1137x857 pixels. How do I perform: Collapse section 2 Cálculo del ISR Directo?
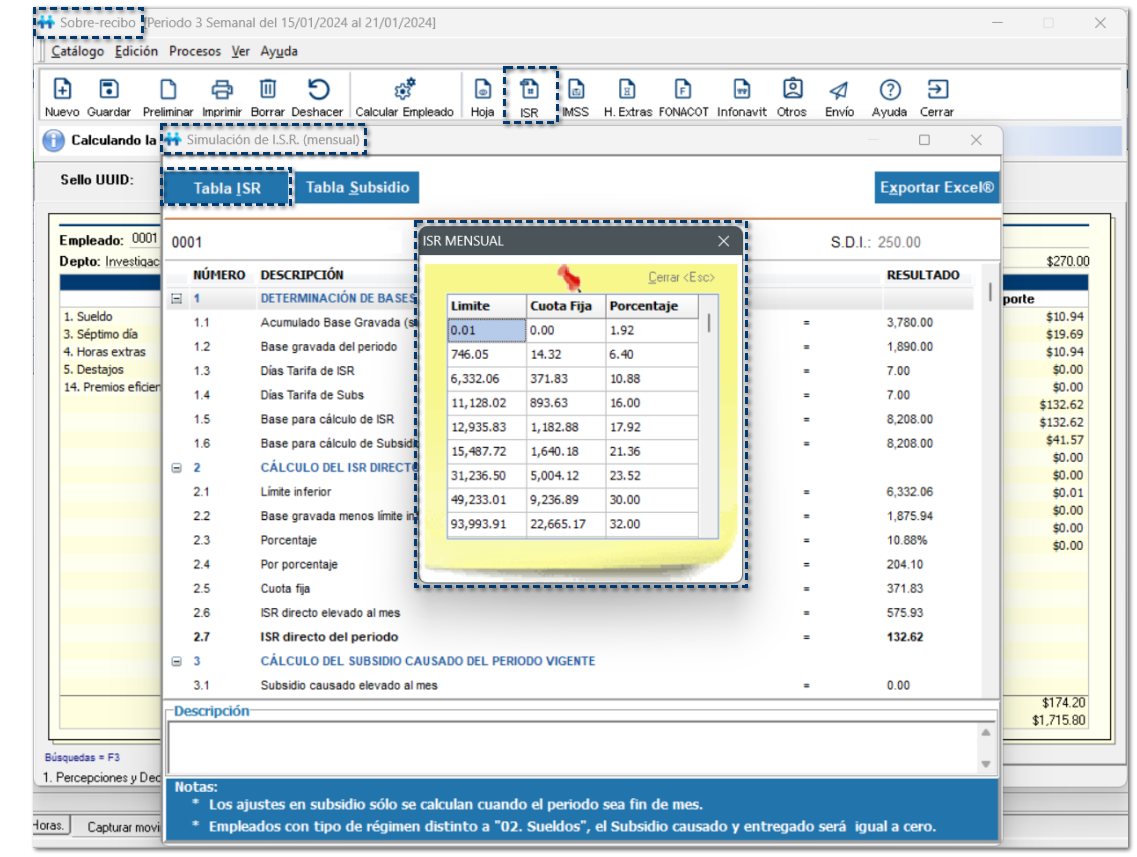[x=177, y=467]
